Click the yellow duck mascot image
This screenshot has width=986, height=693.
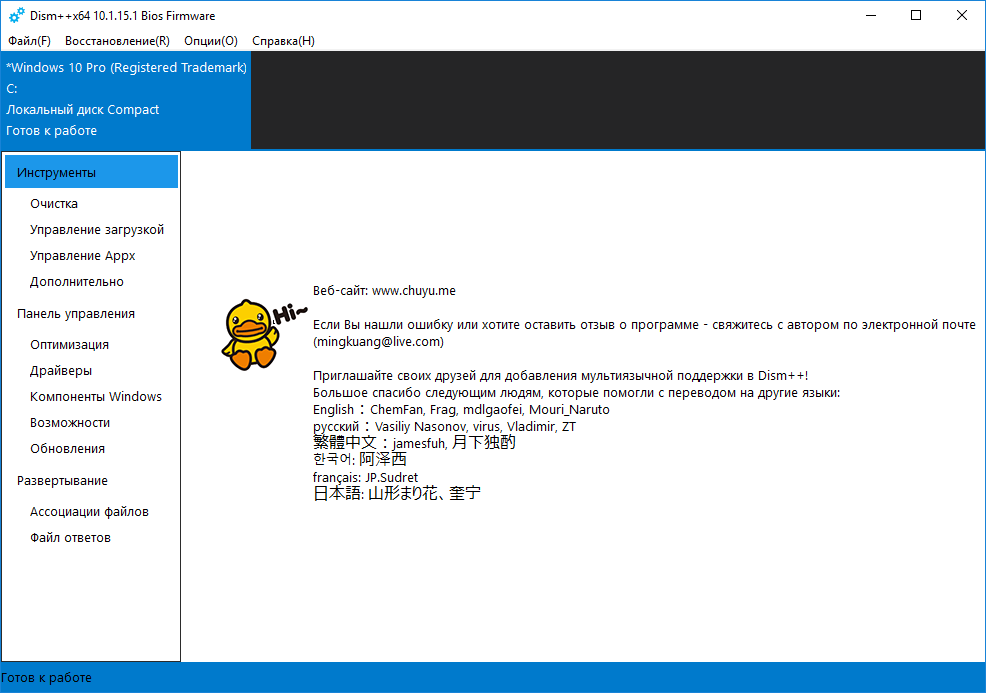pyautogui.click(x=251, y=335)
